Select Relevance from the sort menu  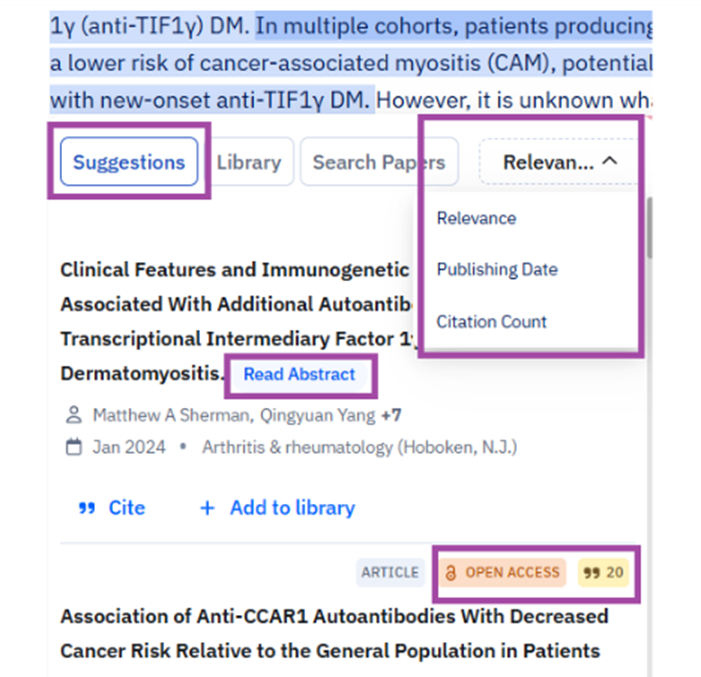pos(476,218)
